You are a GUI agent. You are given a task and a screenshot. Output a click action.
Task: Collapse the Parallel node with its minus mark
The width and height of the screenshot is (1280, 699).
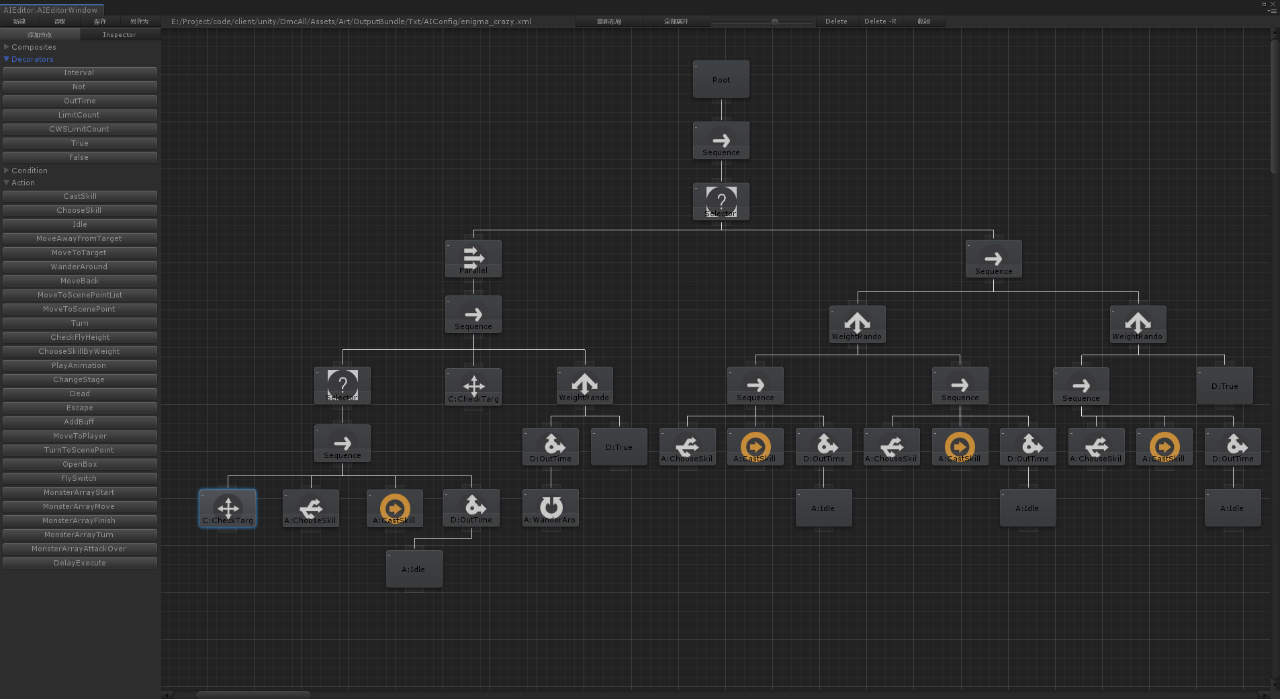[449, 244]
